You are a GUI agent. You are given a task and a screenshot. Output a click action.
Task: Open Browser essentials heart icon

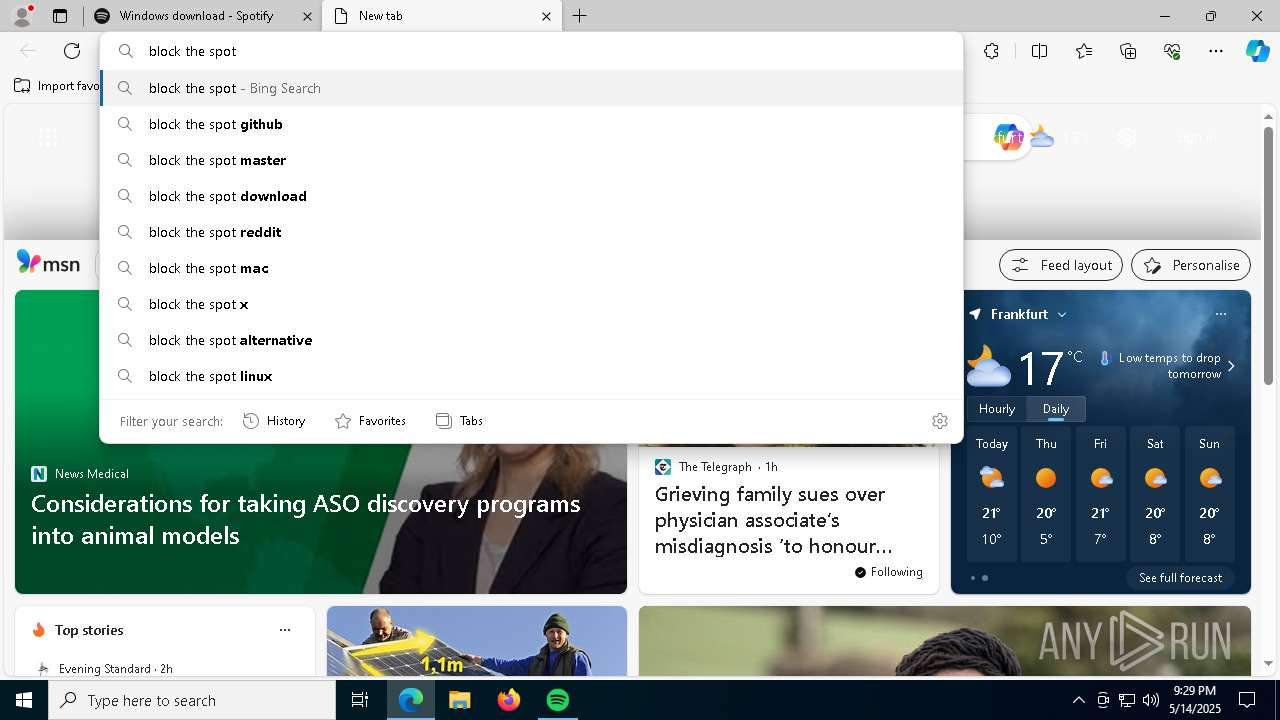[1172, 51]
